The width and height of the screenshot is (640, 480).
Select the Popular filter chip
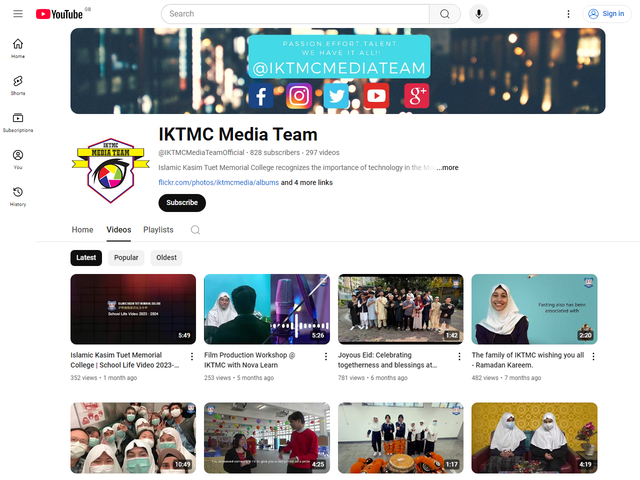(x=126, y=257)
